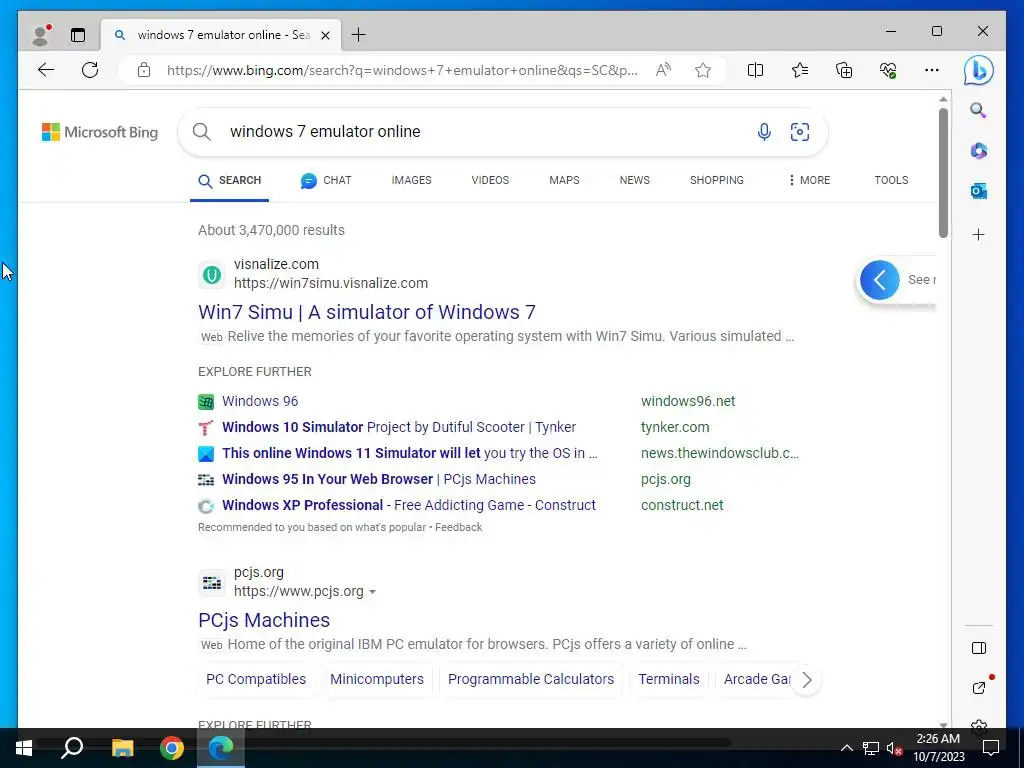Switch to the CHAT tab
Image resolution: width=1024 pixels, height=768 pixels.
pos(326,180)
